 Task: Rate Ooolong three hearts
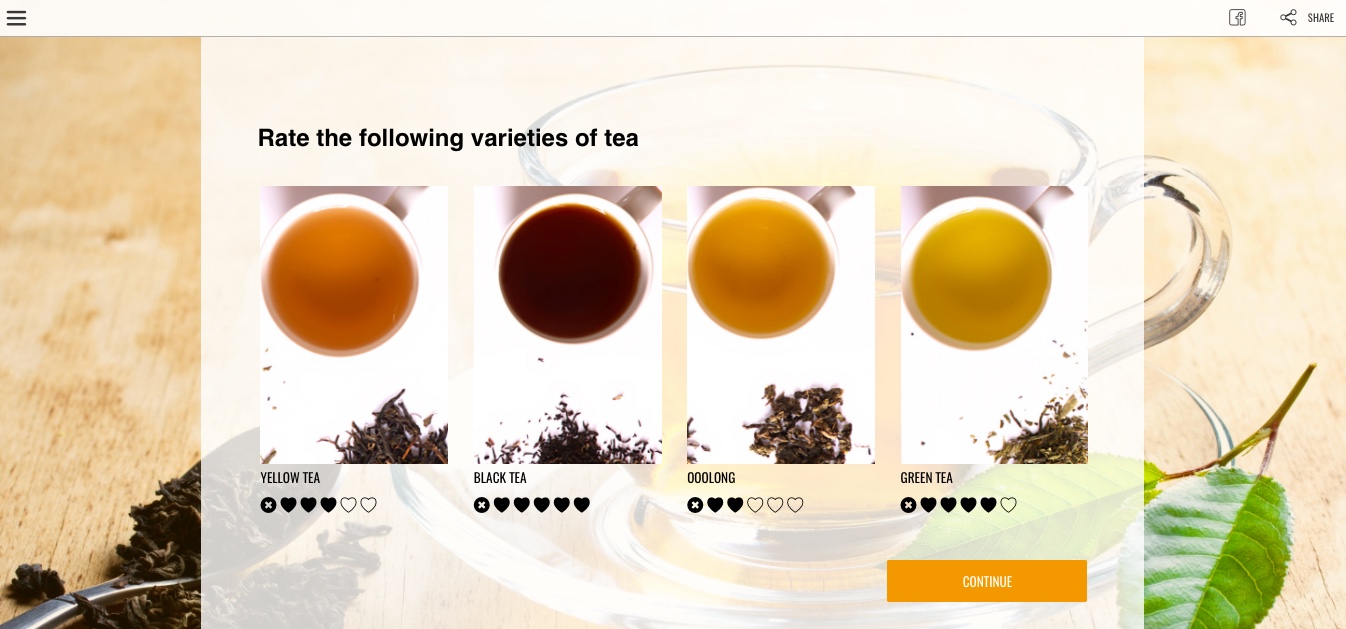(x=755, y=505)
